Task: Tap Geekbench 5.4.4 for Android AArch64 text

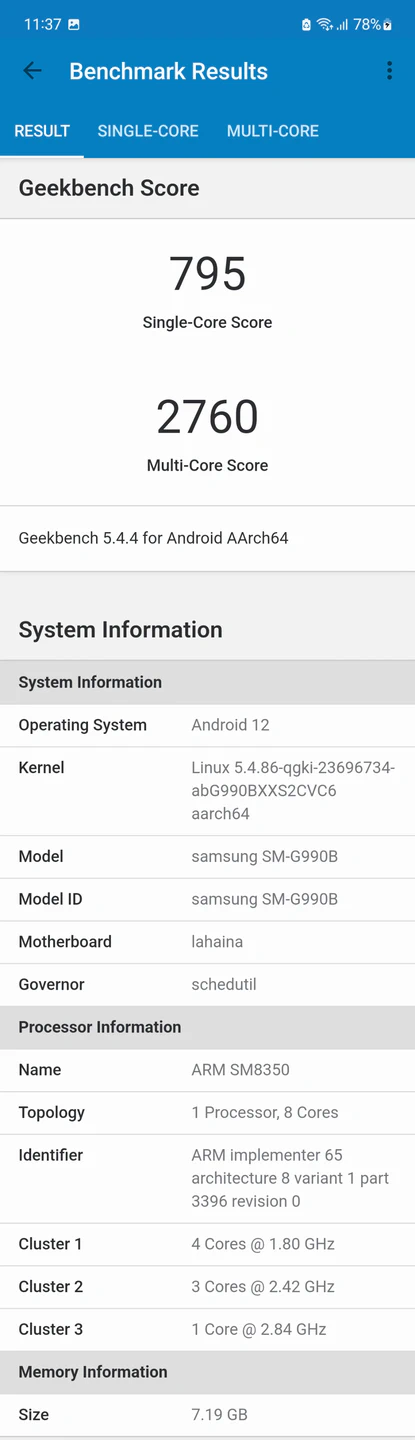Action: [x=153, y=538]
